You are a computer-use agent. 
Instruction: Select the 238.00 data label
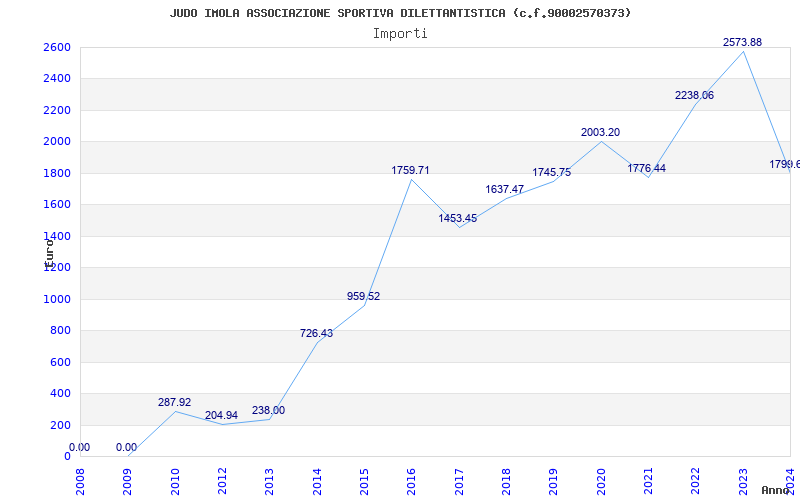click(268, 411)
